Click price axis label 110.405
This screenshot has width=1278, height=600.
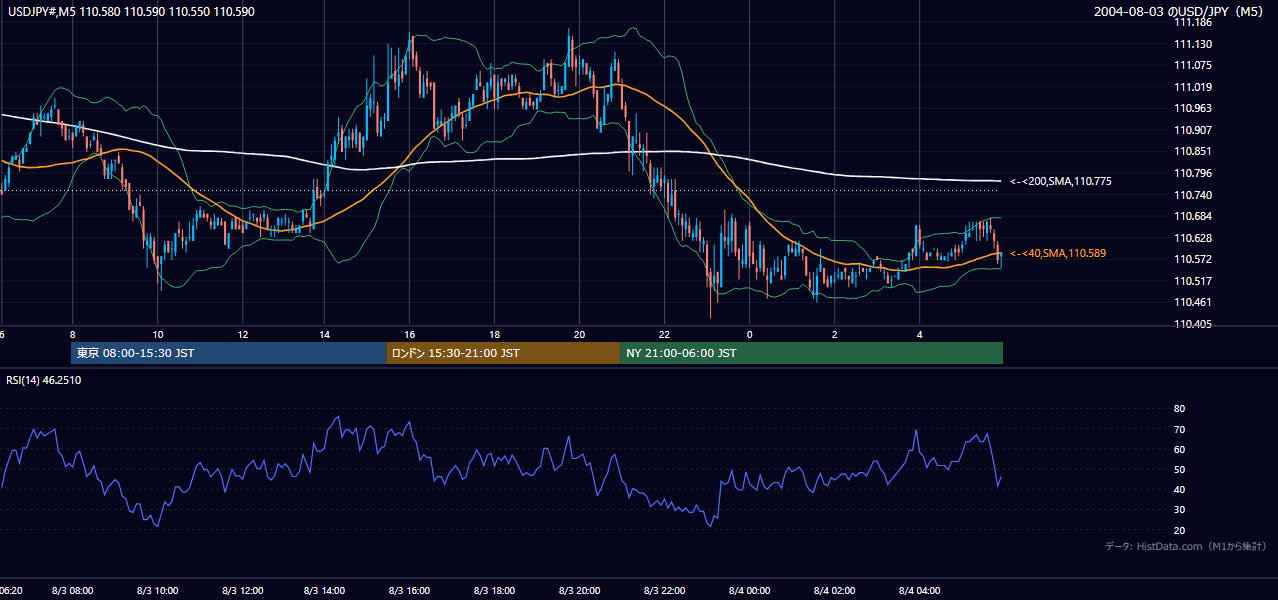pyautogui.click(x=1193, y=325)
